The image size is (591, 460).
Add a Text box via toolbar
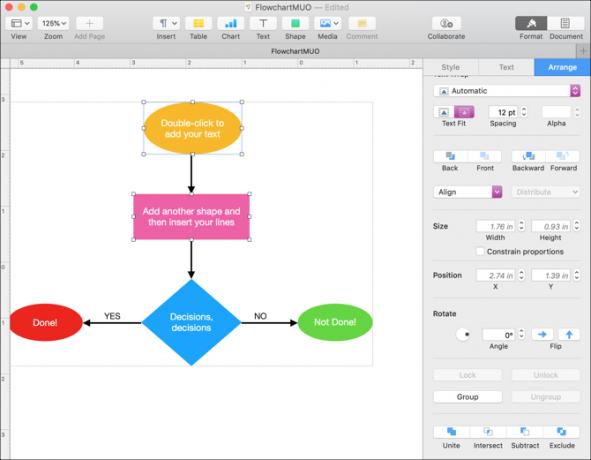pos(263,23)
